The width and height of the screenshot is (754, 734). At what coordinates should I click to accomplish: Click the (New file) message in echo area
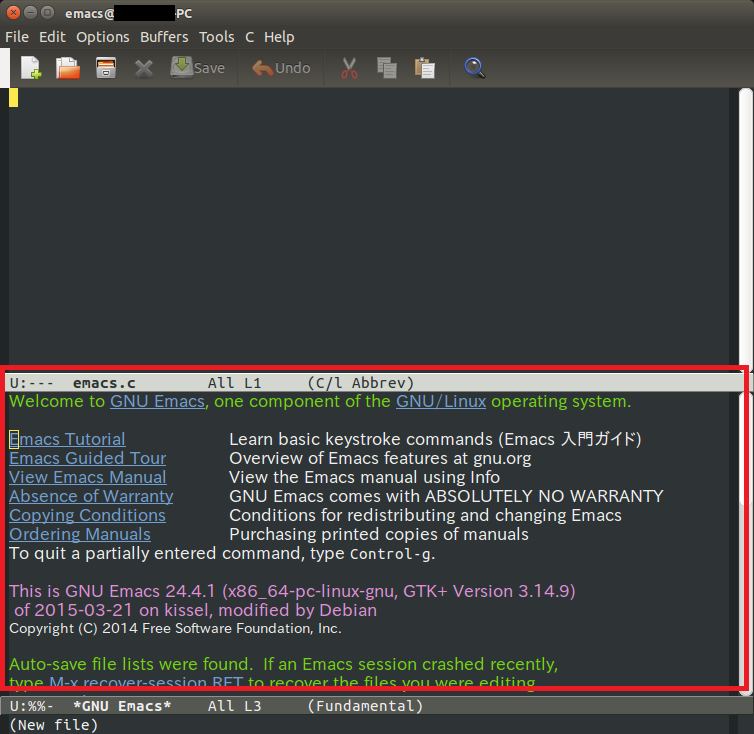coord(53,725)
